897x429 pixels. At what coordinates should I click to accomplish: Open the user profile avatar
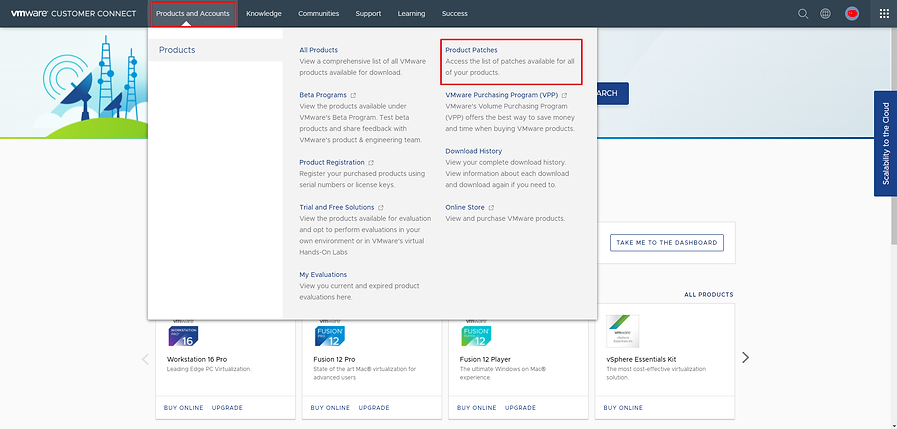(852, 14)
